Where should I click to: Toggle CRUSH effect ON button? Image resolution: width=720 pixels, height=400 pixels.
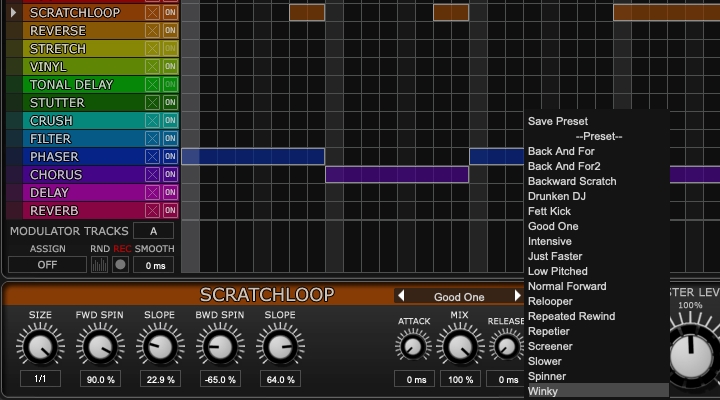170,120
